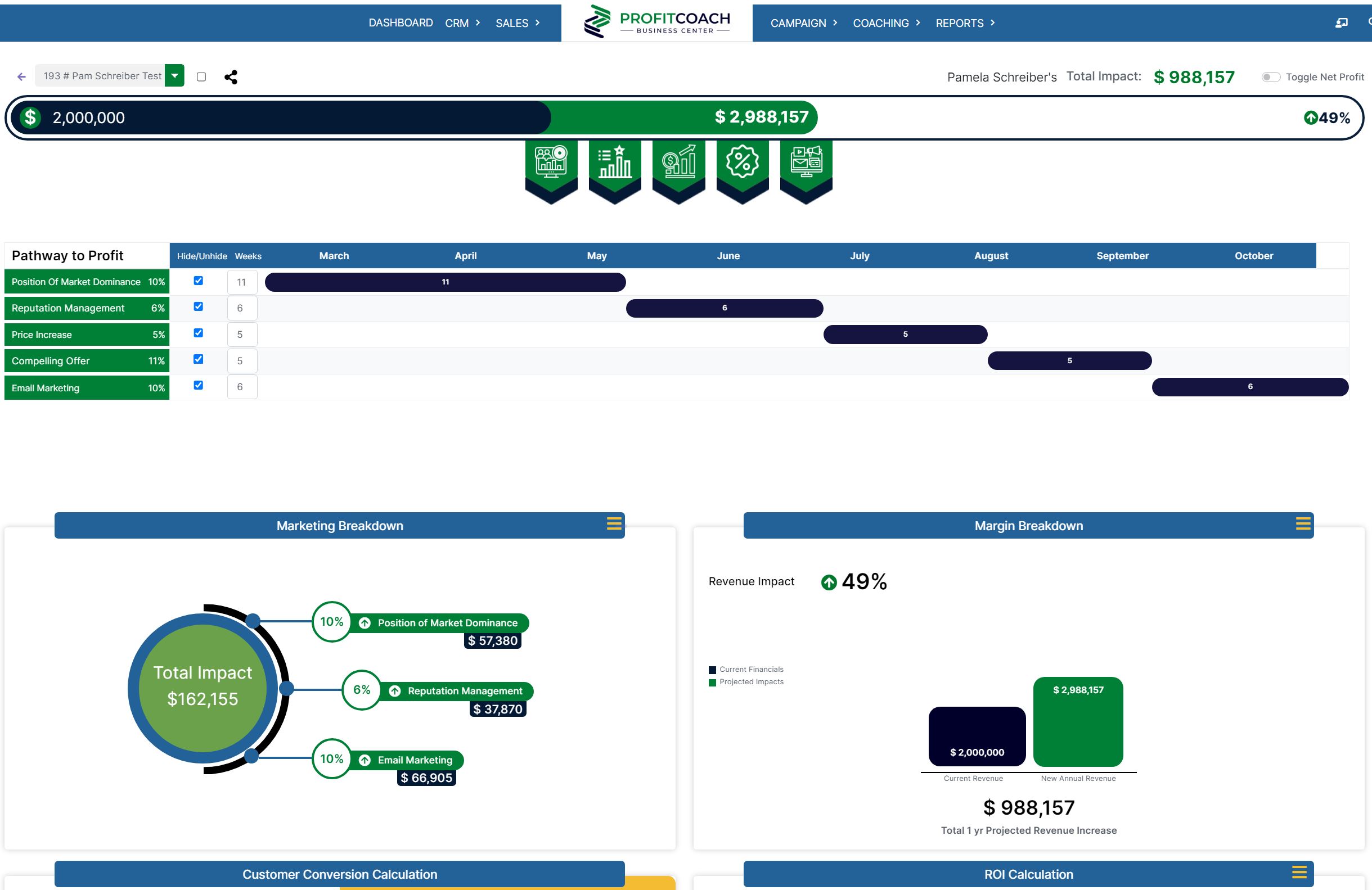Uncheck Email Marketing visibility checkbox

coord(199,385)
